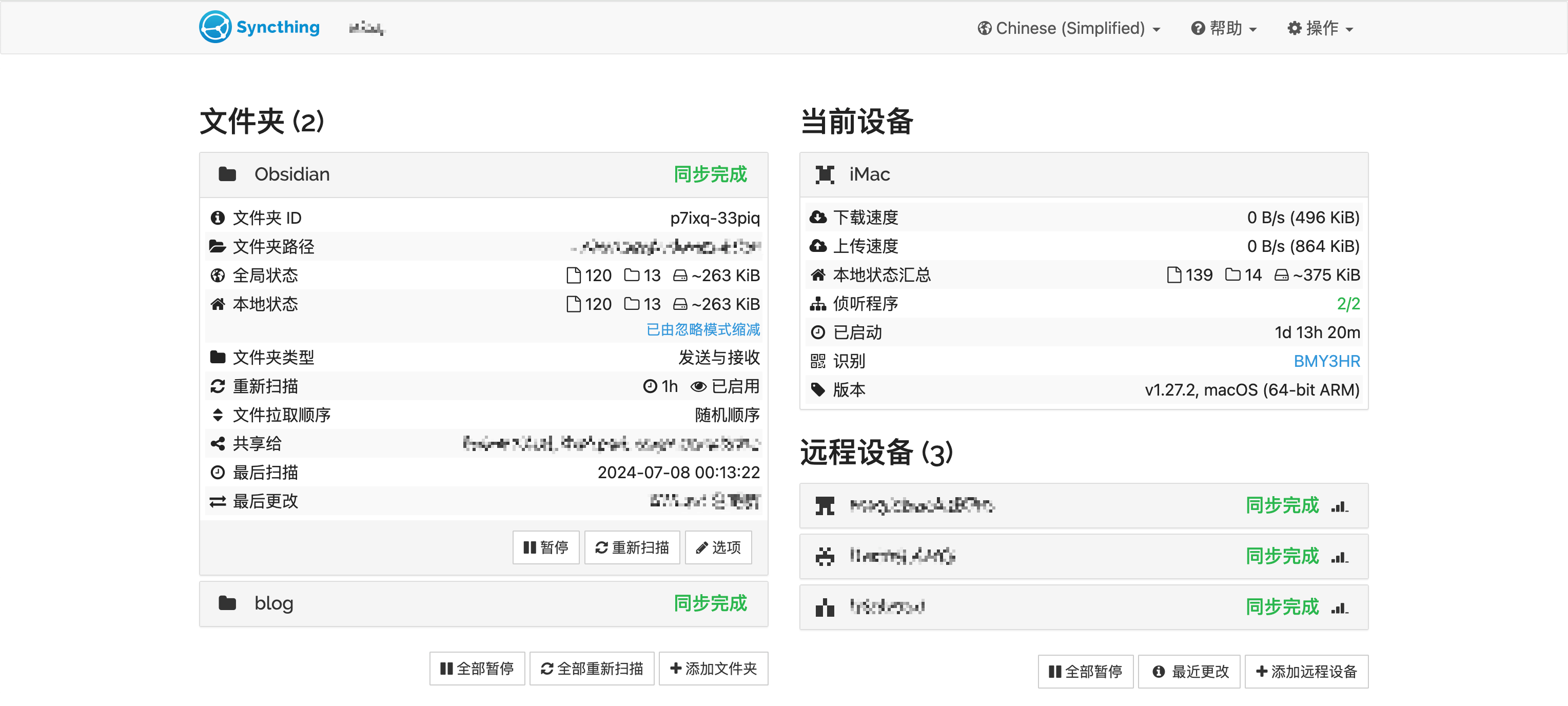1568x706 pixels.
Task: Click the folder icon next to Obsidian
Action: click(x=227, y=174)
